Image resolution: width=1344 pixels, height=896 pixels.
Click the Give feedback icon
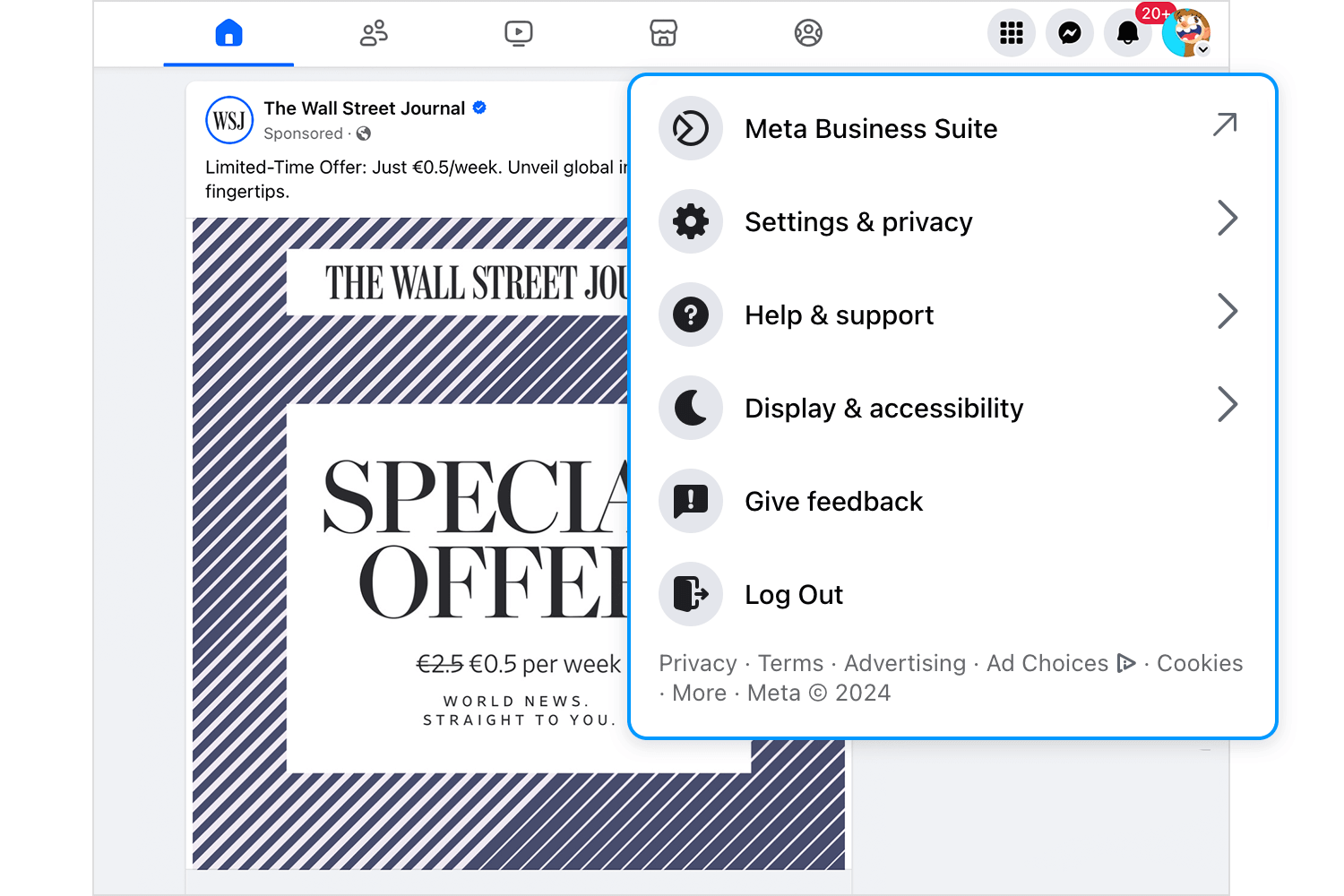pos(691,501)
